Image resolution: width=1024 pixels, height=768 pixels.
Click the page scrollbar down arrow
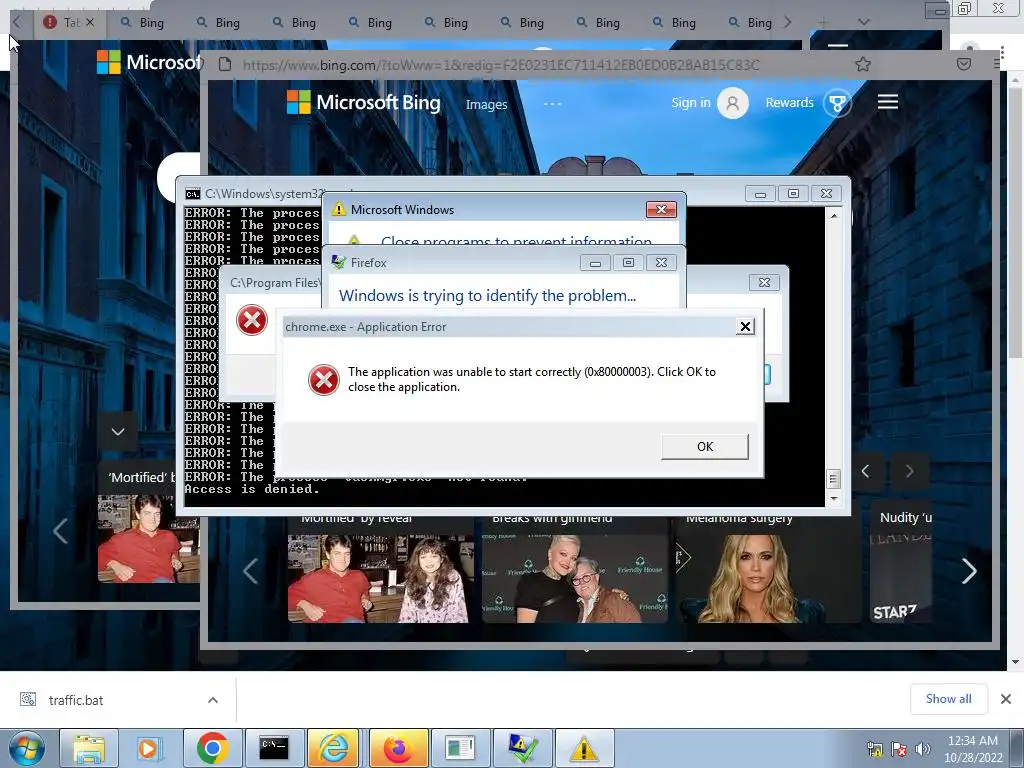pyautogui.click(x=1015, y=662)
